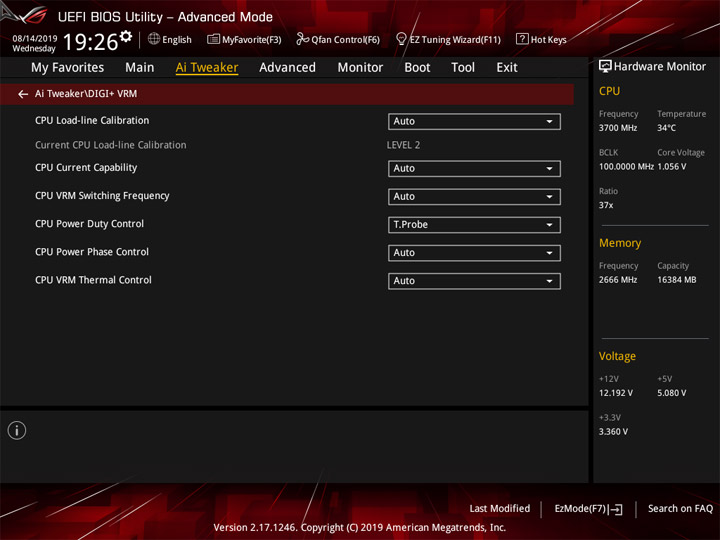This screenshot has height=540, width=720.
Task: Open the clock settings gear icon
Action: click(x=126, y=36)
